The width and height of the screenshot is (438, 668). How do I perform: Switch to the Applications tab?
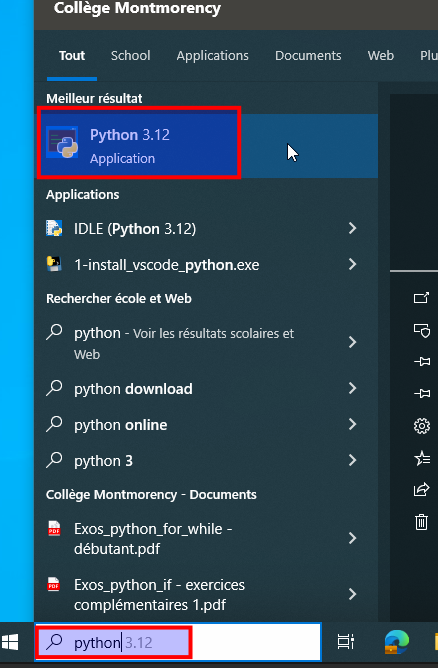[213, 56]
